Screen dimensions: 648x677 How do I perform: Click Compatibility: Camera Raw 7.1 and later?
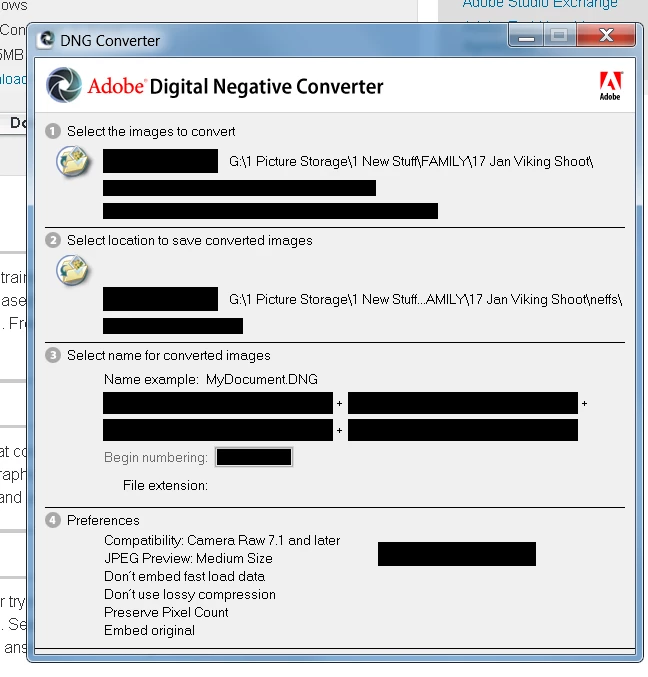(222, 541)
